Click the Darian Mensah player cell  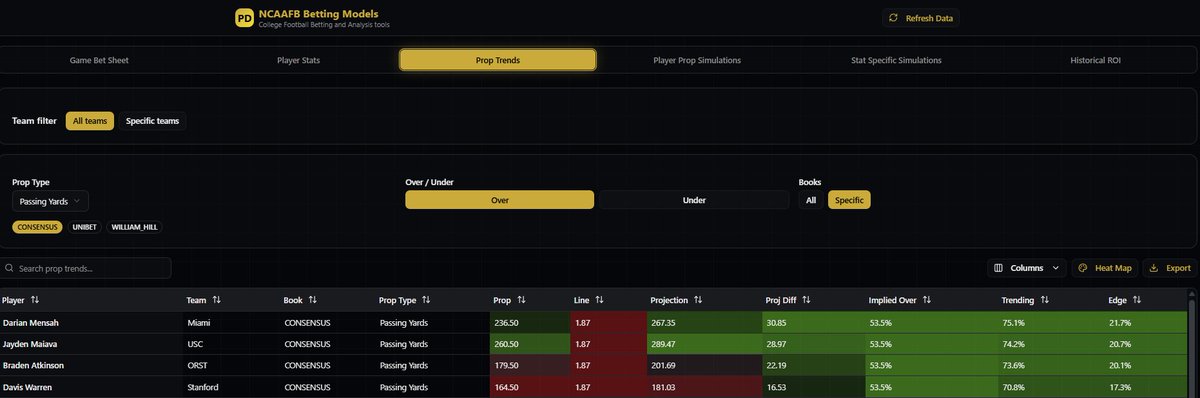tap(92, 323)
